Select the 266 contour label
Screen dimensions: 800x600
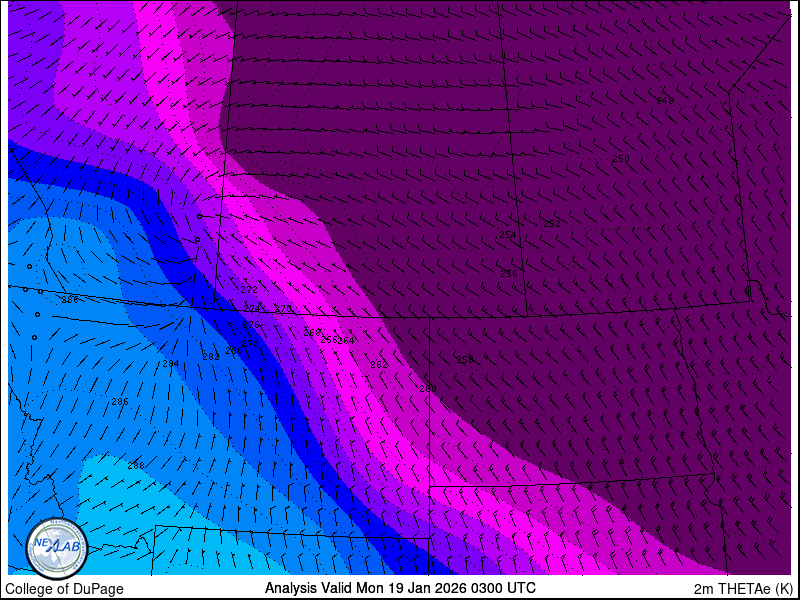click(x=329, y=340)
